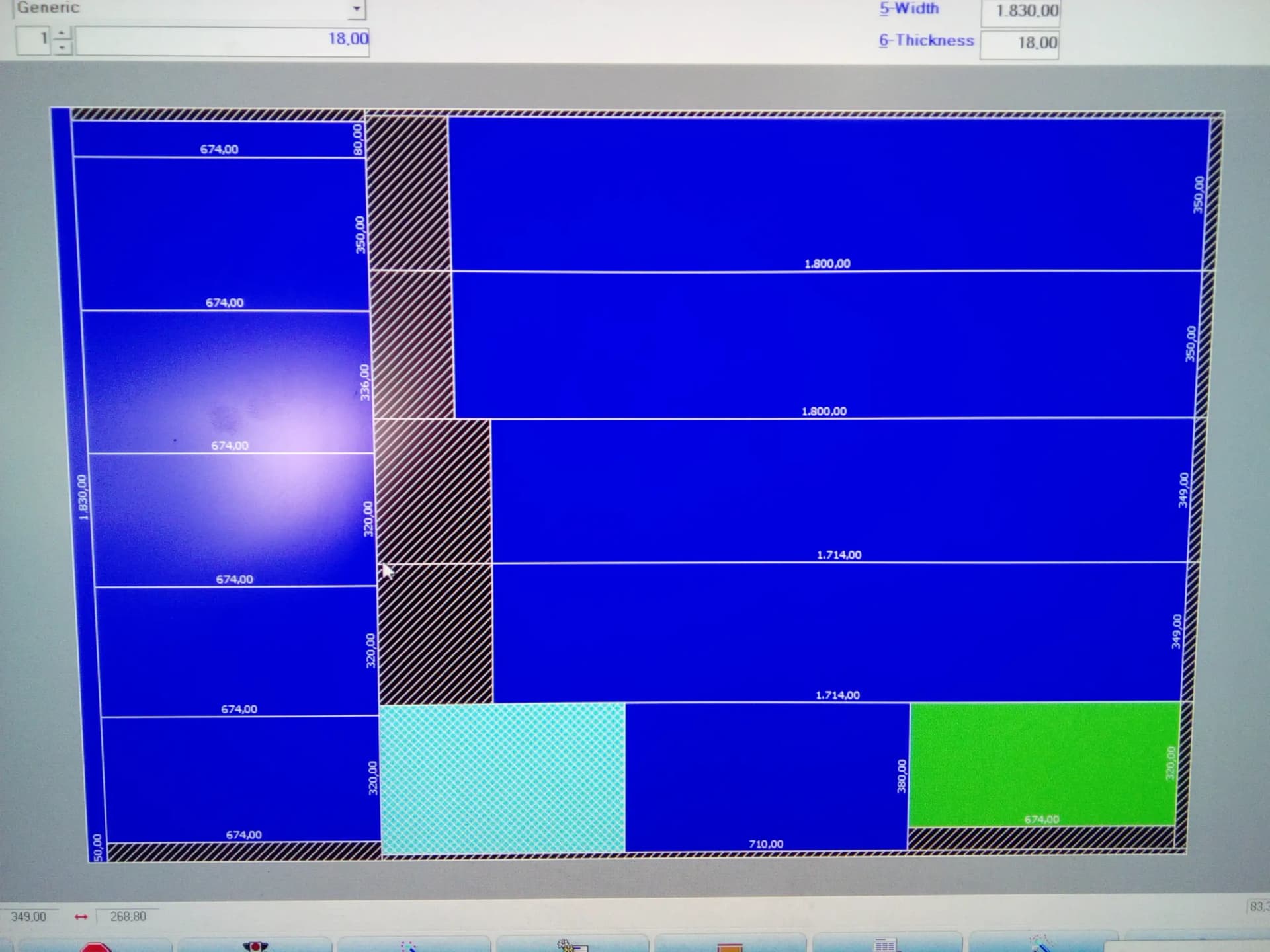1270x952 pixels.
Task: Click hatched waste area left of 1.800,00 panels
Action: coord(410,268)
